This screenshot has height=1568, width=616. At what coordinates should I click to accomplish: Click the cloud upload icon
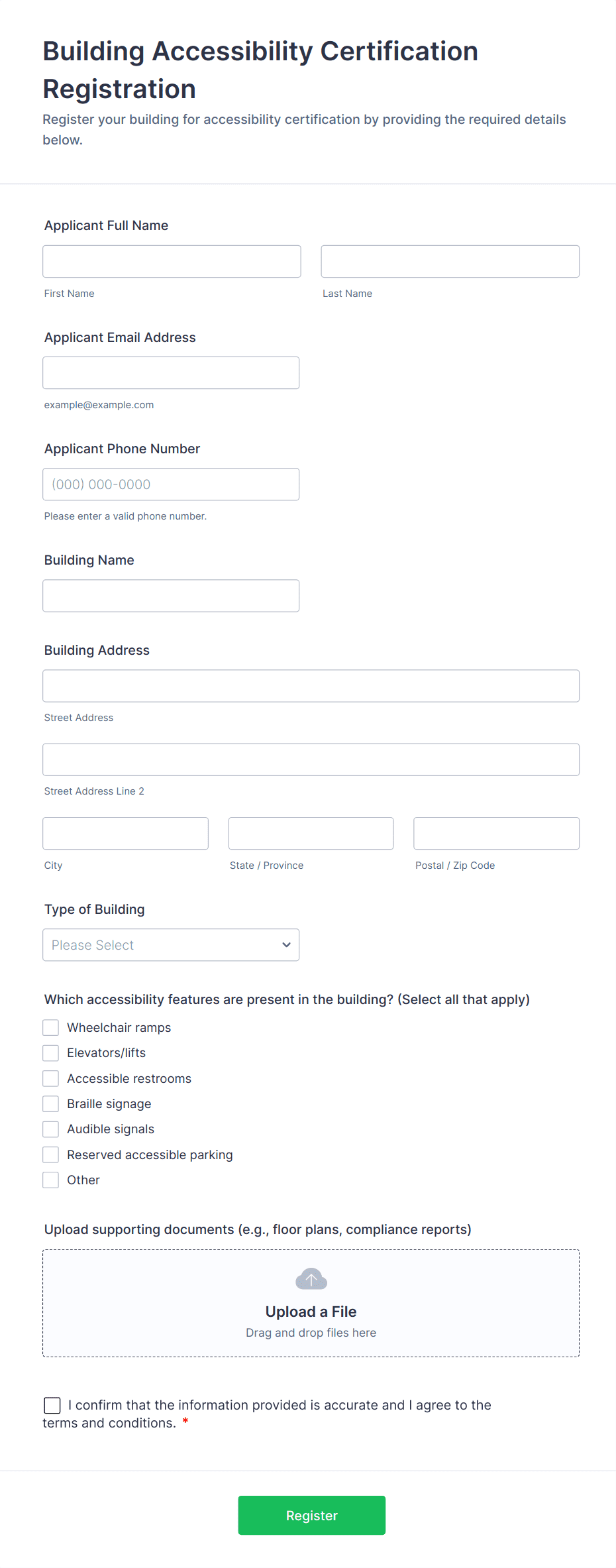pyautogui.click(x=311, y=1279)
